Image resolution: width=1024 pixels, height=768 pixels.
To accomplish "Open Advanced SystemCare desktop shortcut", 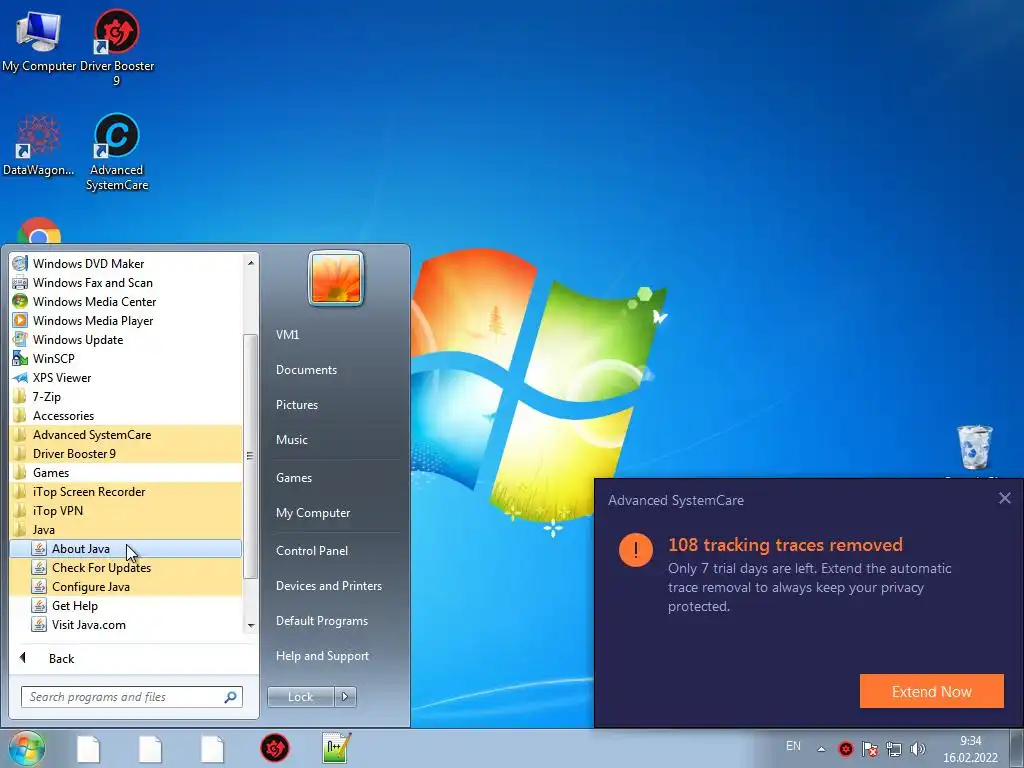I will (117, 152).
